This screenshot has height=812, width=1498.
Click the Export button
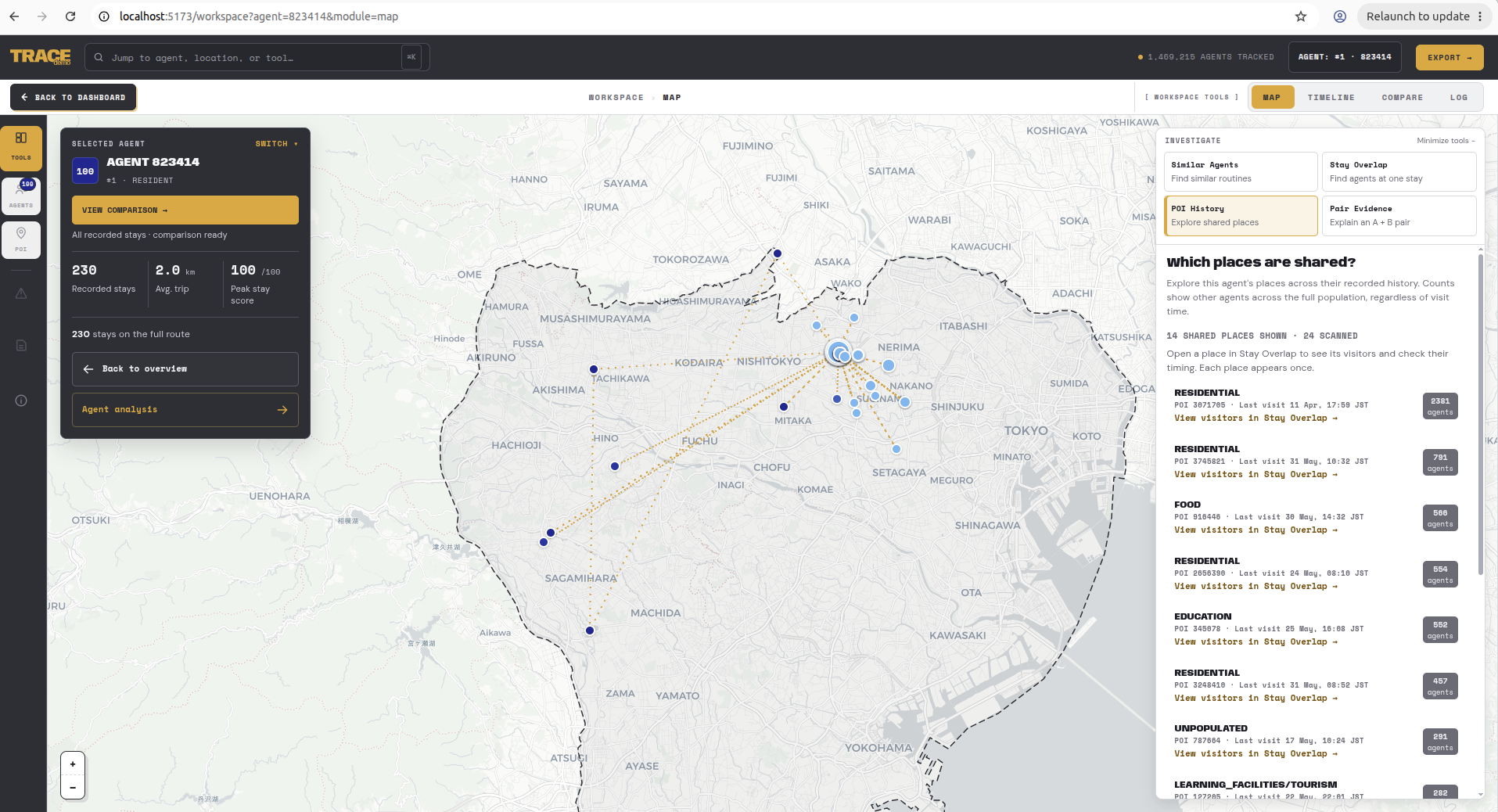(x=1449, y=57)
